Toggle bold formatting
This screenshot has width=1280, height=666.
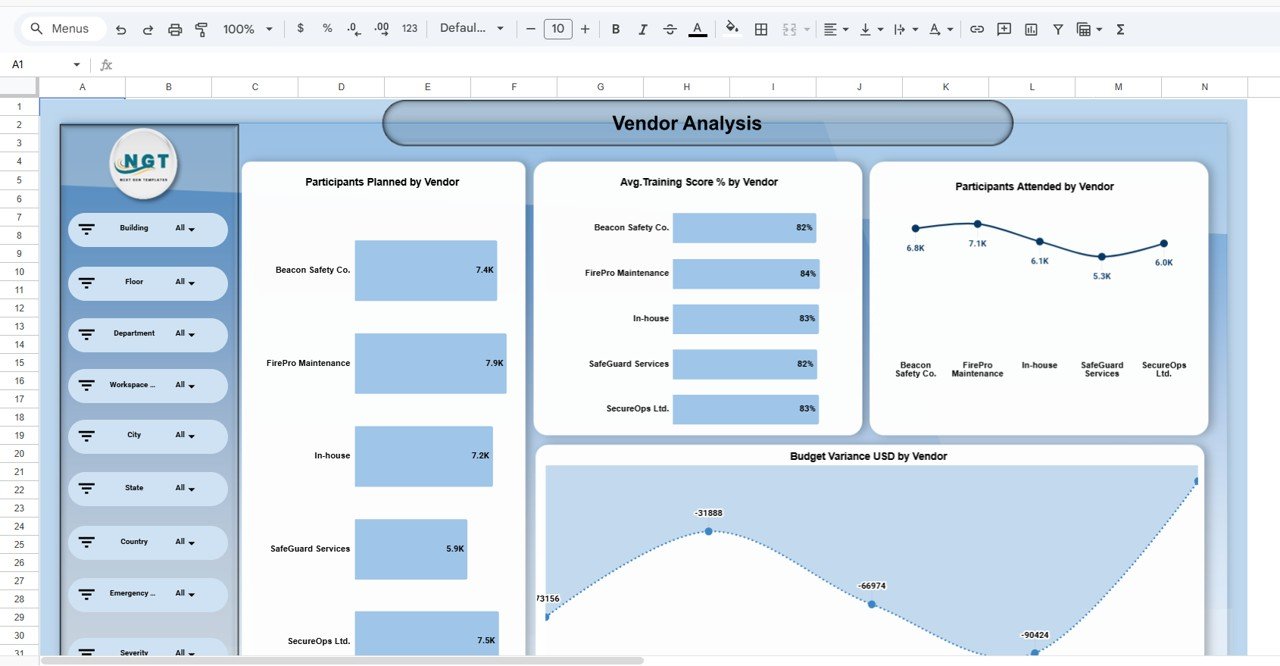point(615,30)
